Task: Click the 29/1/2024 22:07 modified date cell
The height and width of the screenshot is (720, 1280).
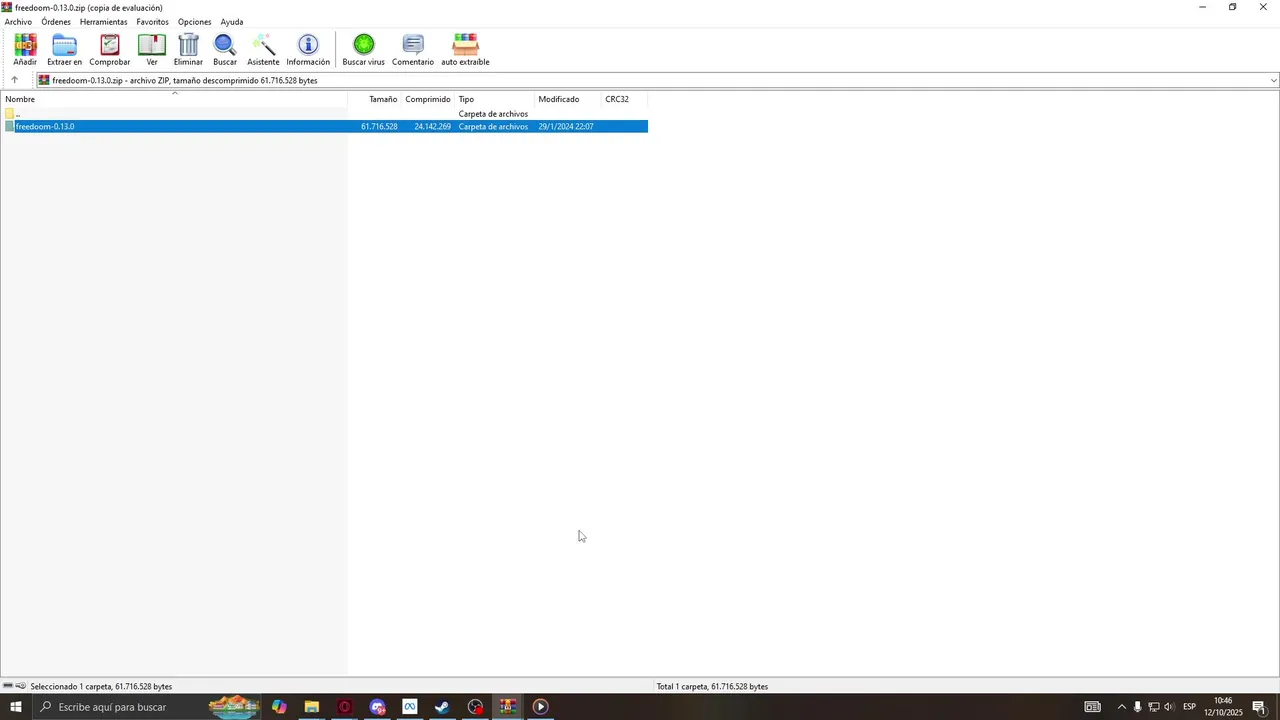Action: click(x=566, y=127)
